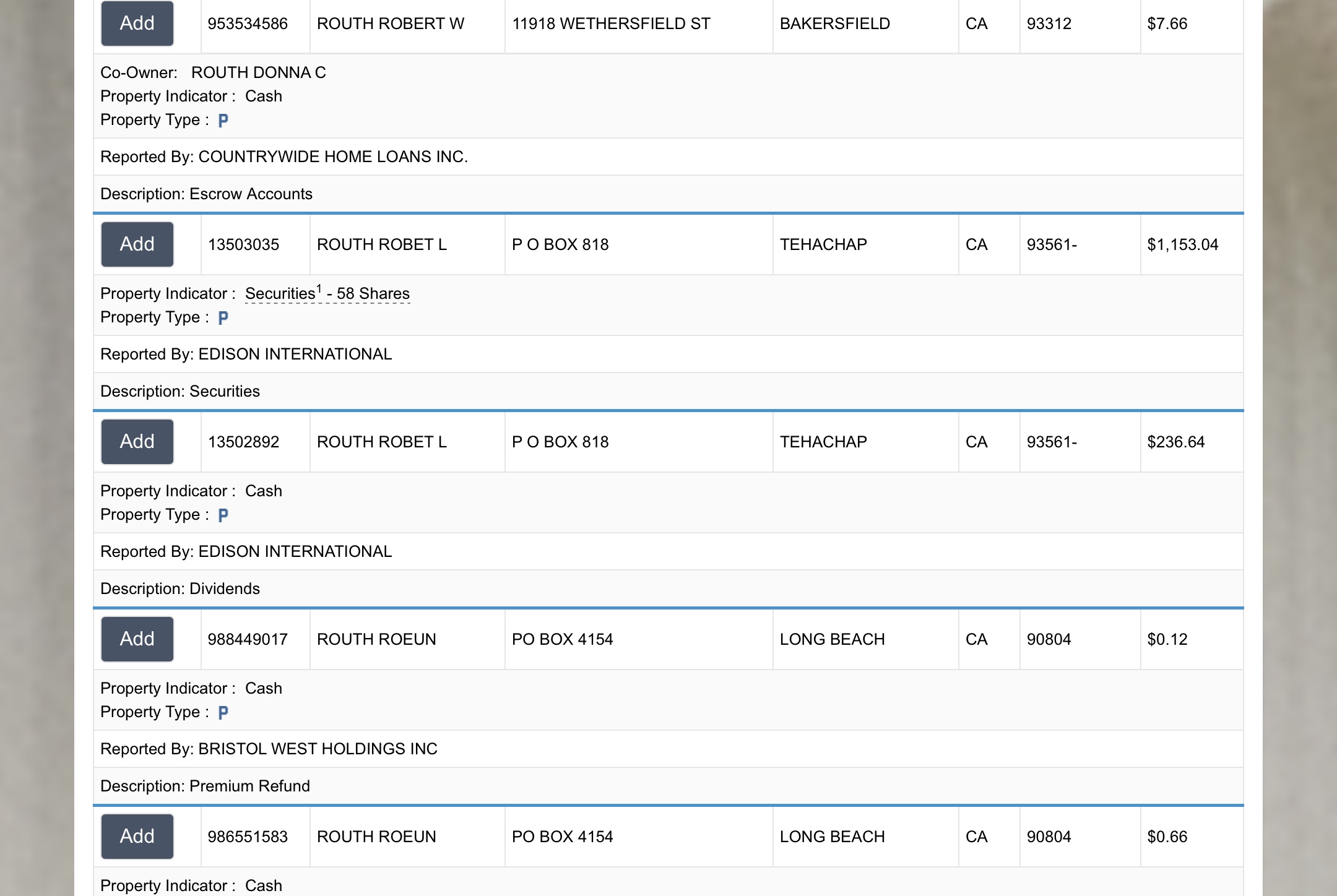This screenshot has height=896, width=1337.
Task: Click TEHACHAP city in 13502892 row
Action: [823, 442]
